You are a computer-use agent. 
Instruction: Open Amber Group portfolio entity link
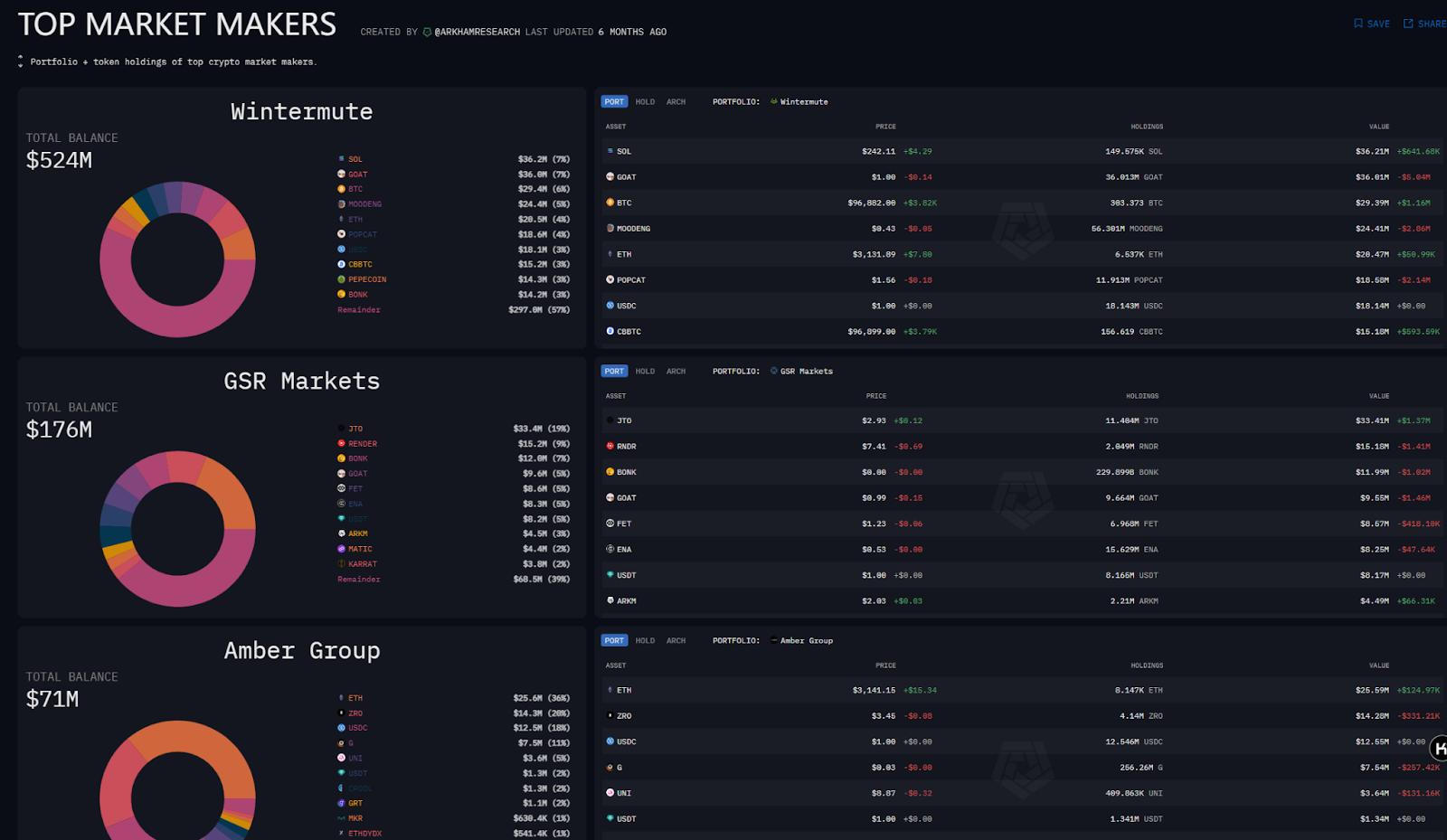click(x=801, y=640)
